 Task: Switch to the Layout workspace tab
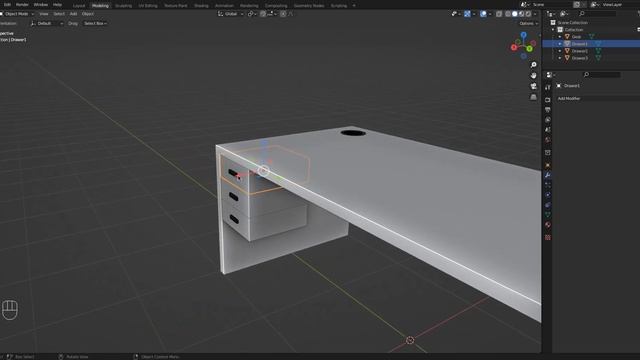click(x=79, y=6)
